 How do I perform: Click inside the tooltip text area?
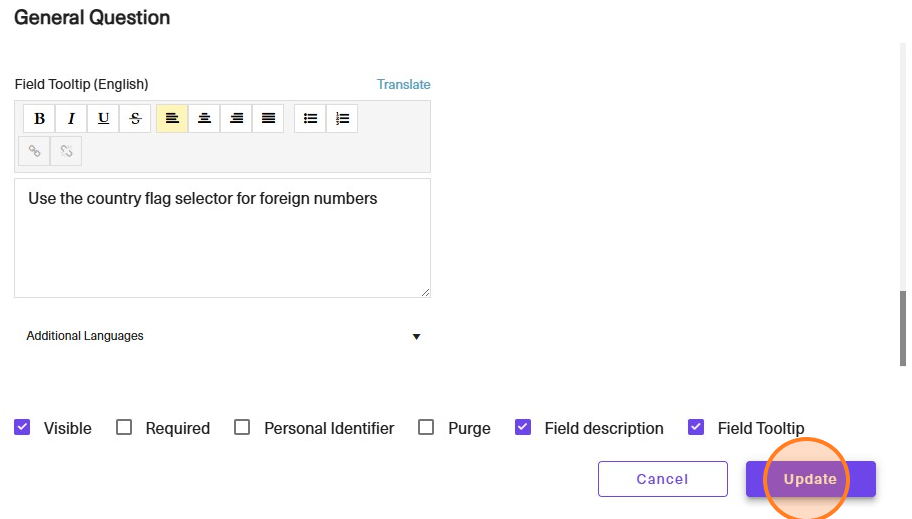click(223, 239)
